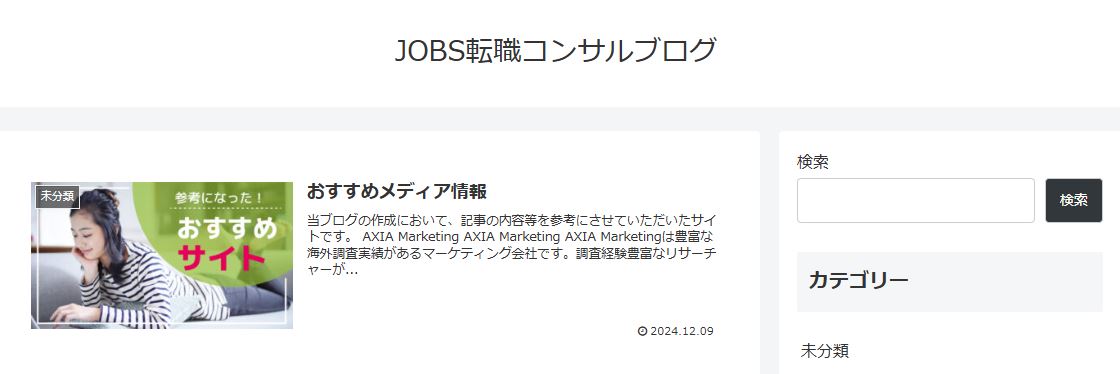Viewport: 1120px width, 374px height.
Task: Click the カテゴリー widget heading
Action: pos(859,280)
